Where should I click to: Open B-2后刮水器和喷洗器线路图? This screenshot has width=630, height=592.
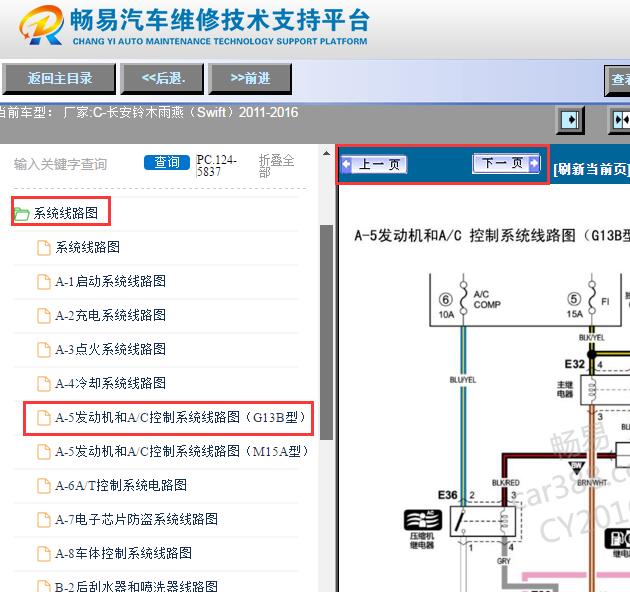(137, 586)
